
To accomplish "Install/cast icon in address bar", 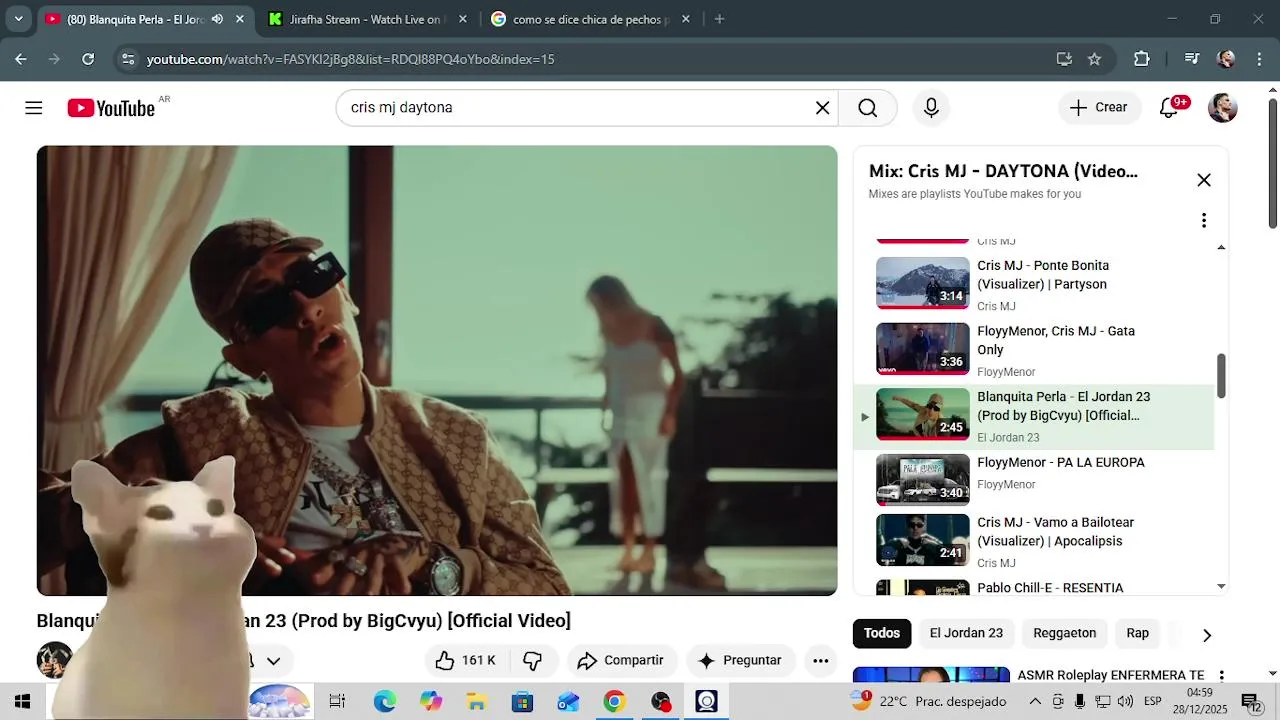I will 1064,59.
